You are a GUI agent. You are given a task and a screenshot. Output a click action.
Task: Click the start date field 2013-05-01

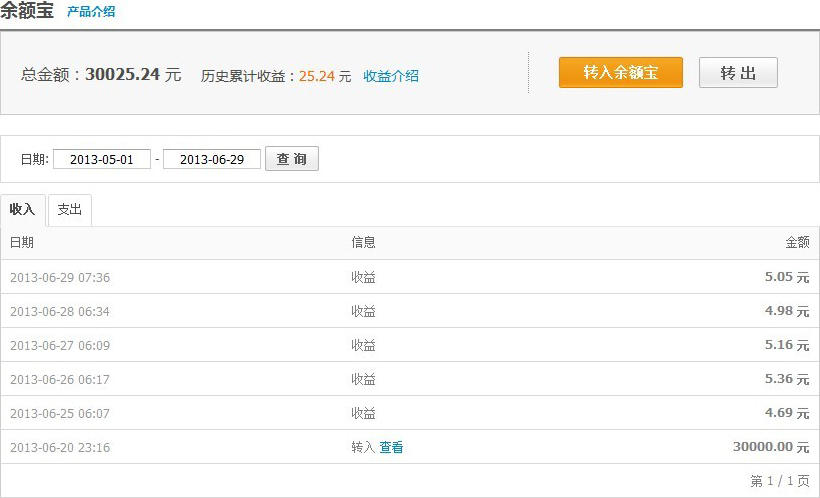point(102,159)
